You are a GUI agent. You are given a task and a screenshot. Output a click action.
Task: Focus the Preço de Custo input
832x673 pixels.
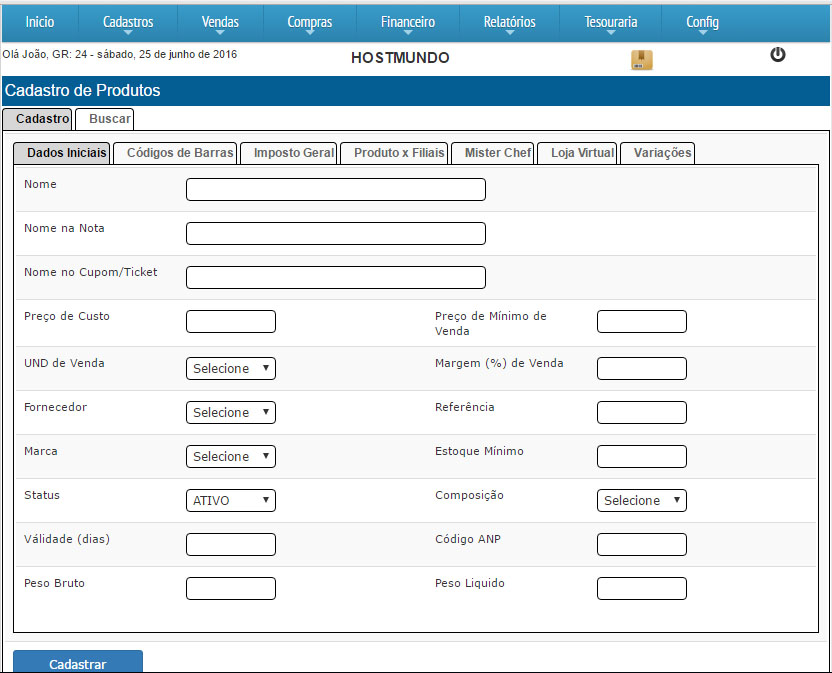[x=231, y=322]
